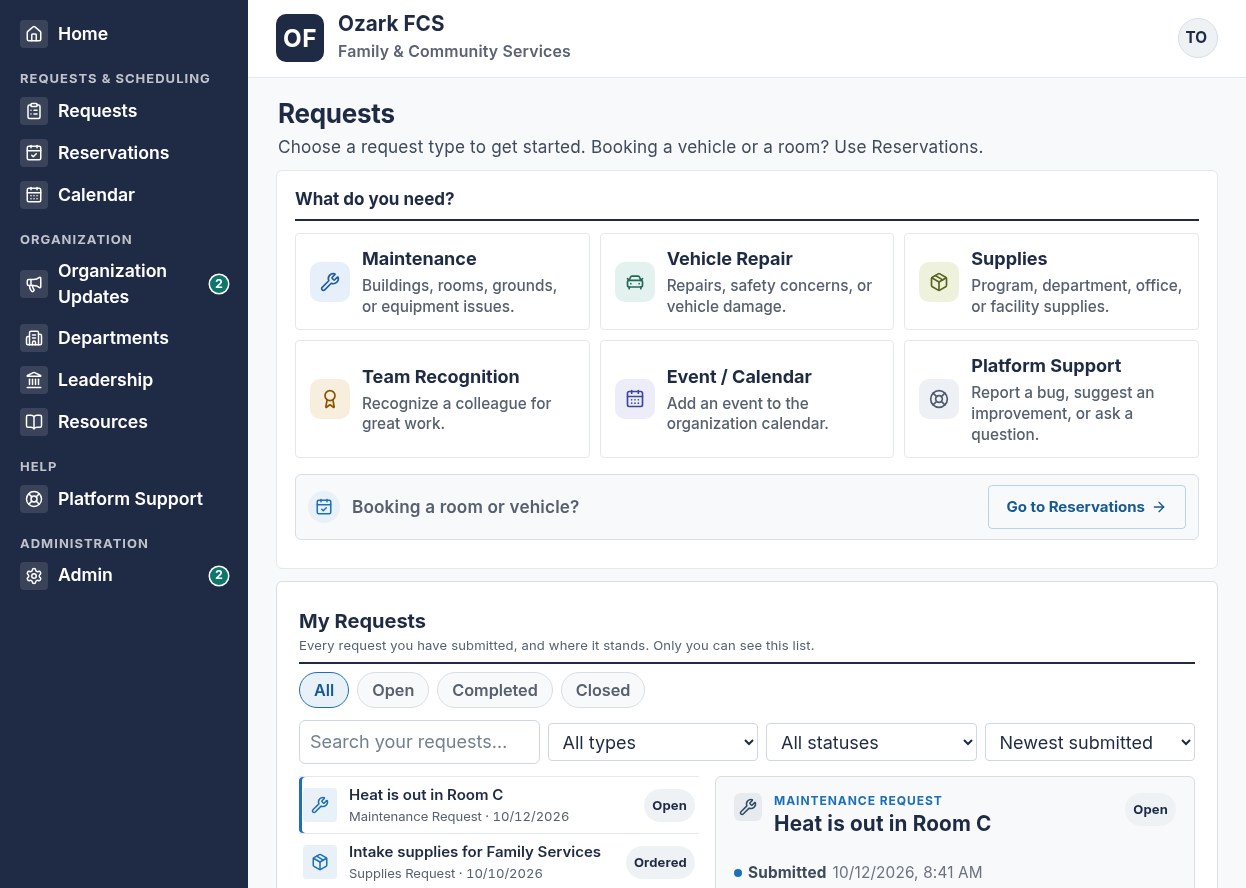Select the Completed filter tab
The image size is (1246, 888).
click(495, 690)
